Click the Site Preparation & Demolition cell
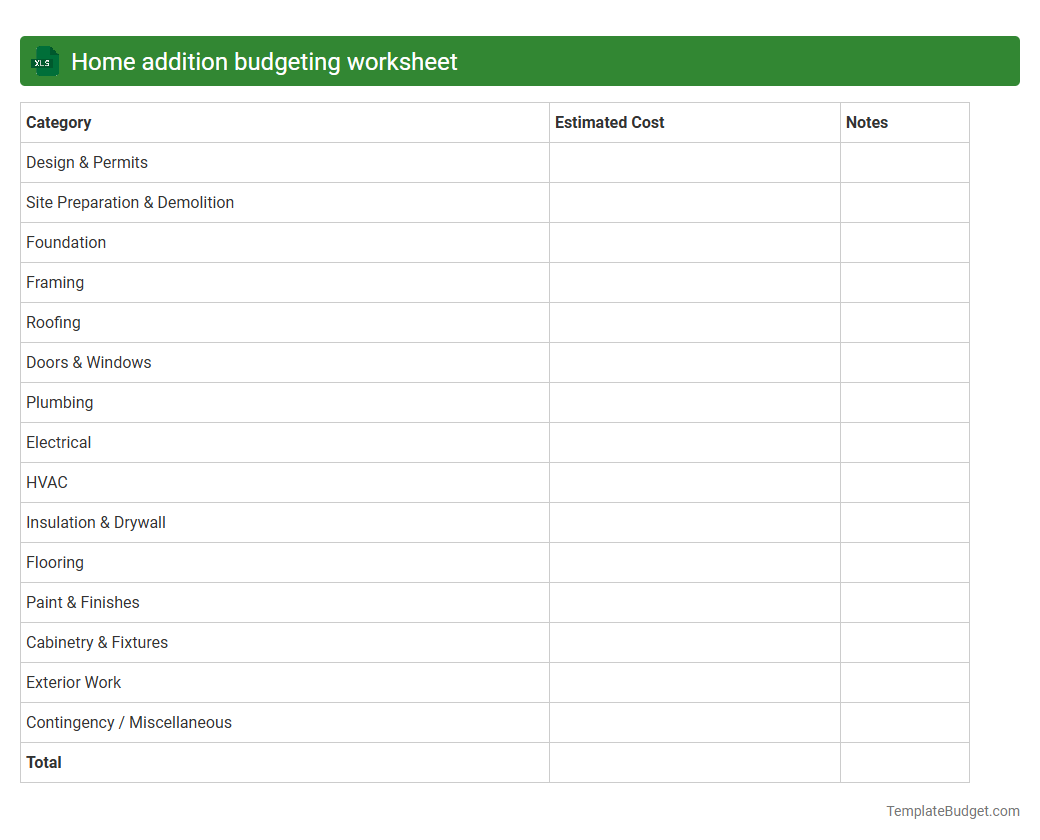The height and width of the screenshot is (840, 1040). pyautogui.click(x=130, y=202)
